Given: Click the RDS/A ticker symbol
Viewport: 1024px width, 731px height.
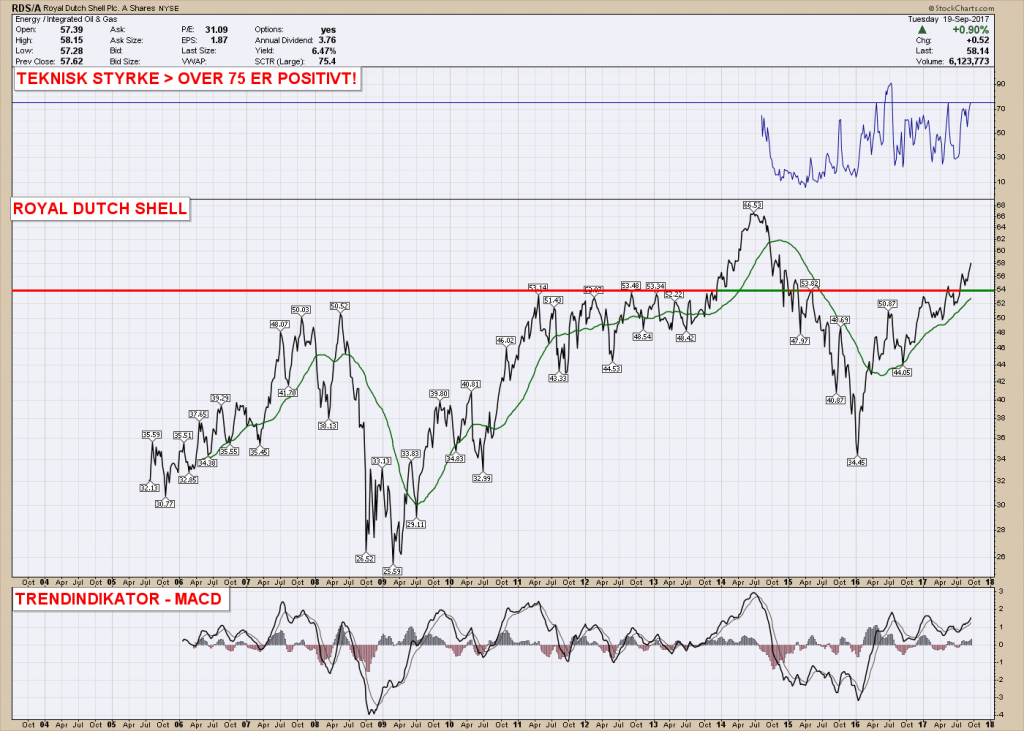Looking at the screenshot, I should pyautogui.click(x=27, y=8).
